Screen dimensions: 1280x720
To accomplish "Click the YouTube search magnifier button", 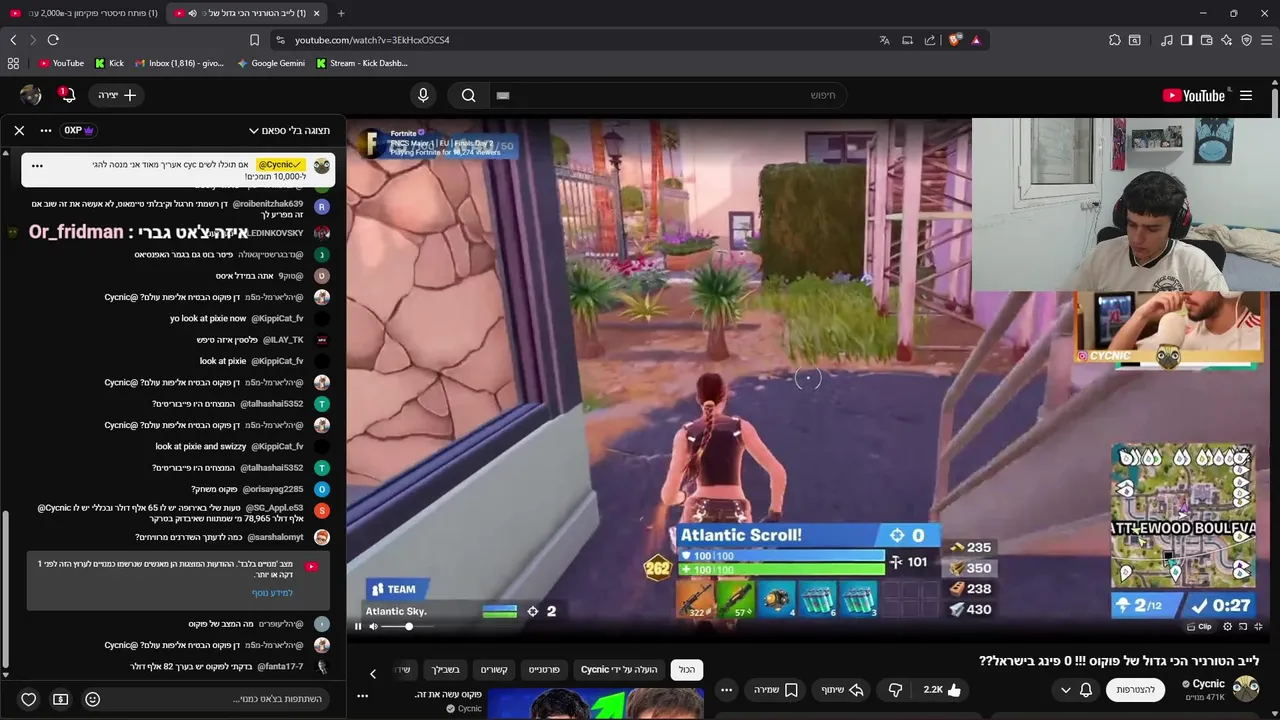I will tap(468, 95).
